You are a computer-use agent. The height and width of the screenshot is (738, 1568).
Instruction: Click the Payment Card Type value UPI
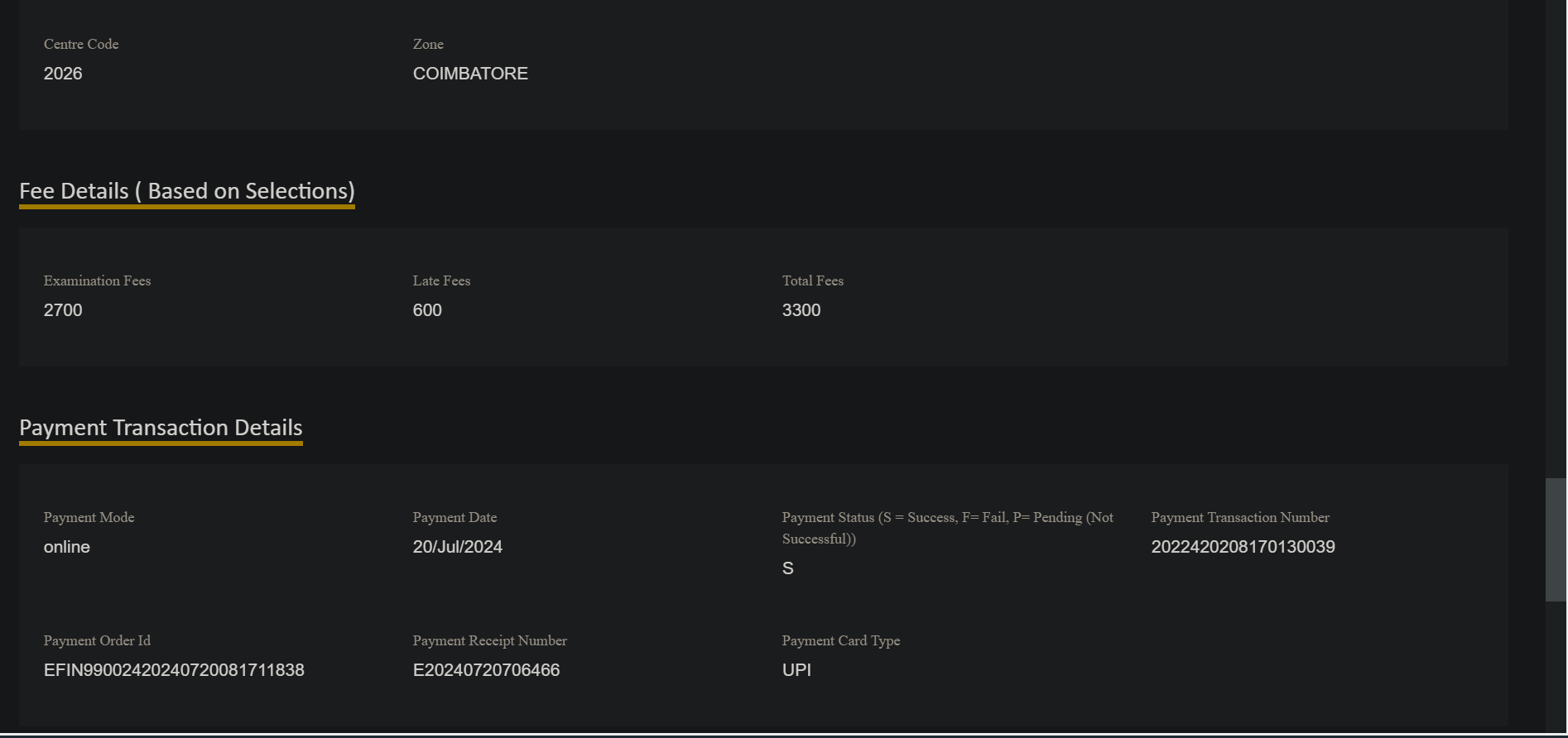tap(796, 670)
